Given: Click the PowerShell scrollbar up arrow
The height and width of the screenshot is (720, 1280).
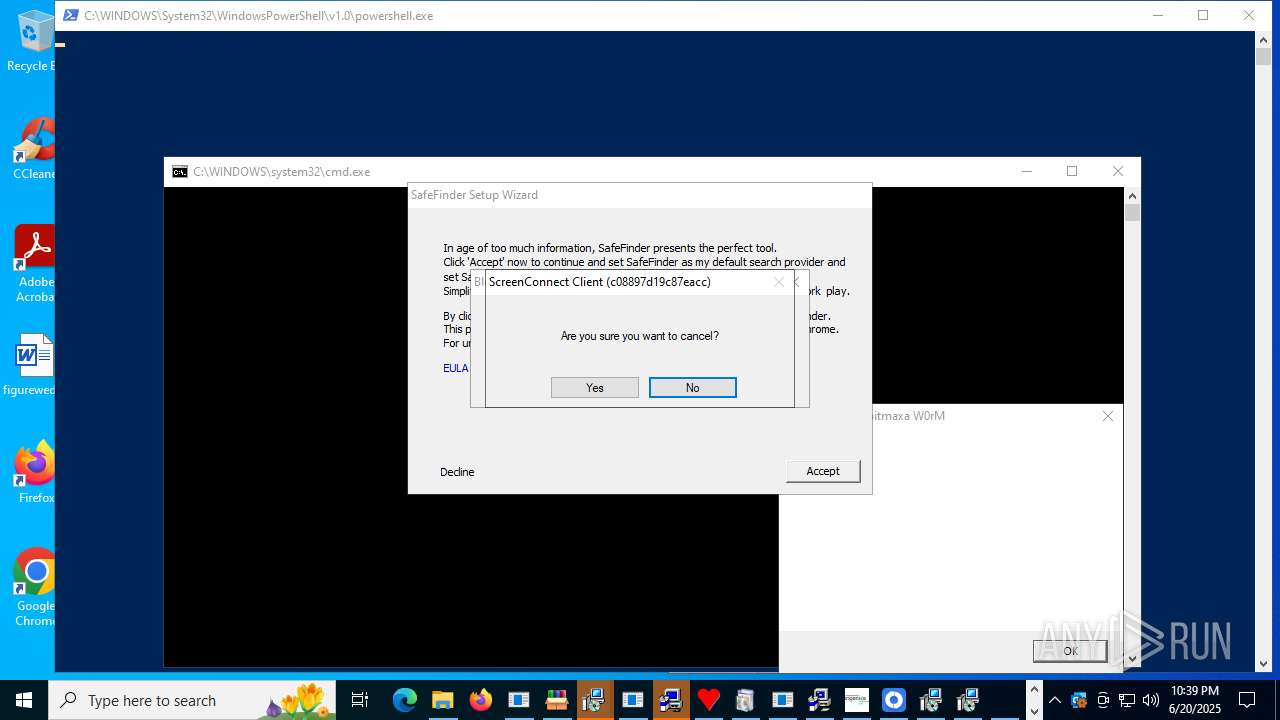Looking at the screenshot, I should 1264,39.
